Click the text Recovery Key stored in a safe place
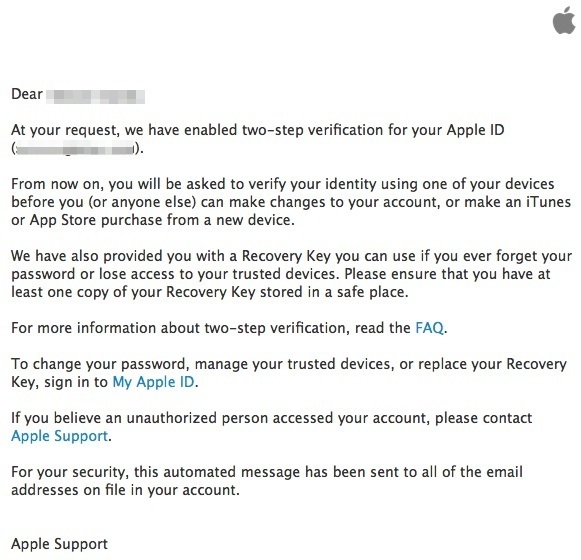Image resolution: width=581 pixels, height=560 pixels. click(287, 292)
